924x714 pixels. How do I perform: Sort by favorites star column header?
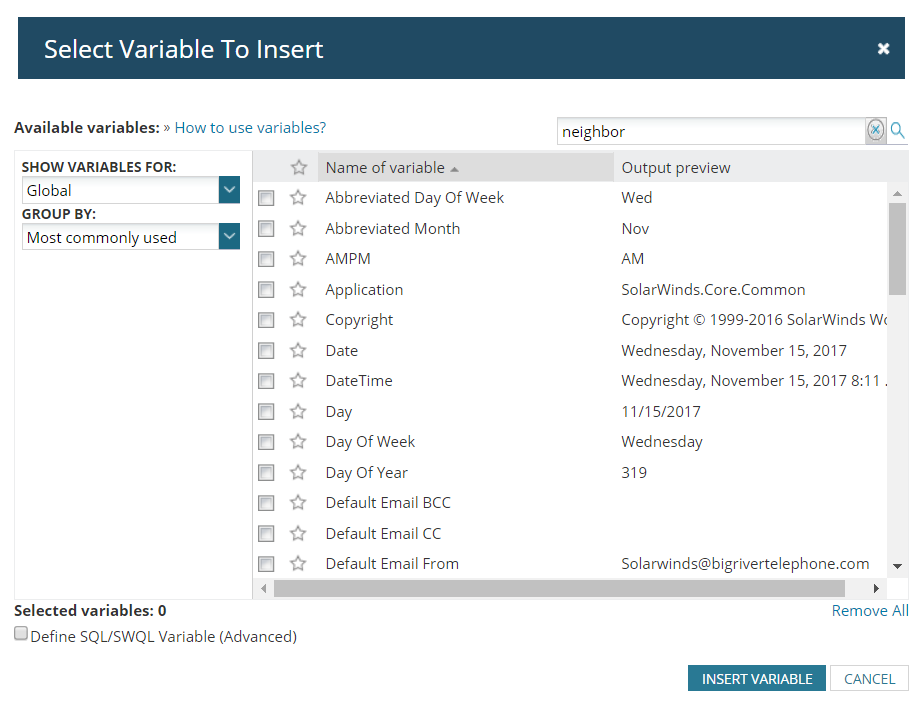pyautogui.click(x=298, y=168)
